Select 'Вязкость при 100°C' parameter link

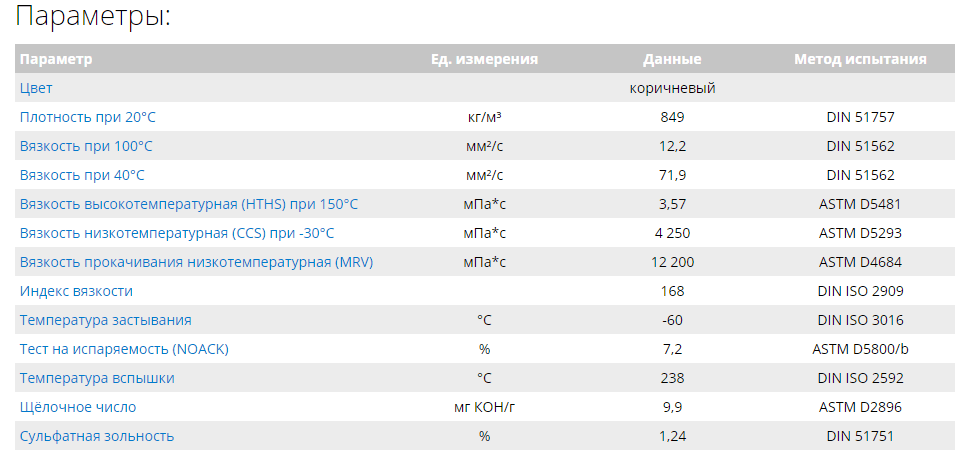[86, 146]
